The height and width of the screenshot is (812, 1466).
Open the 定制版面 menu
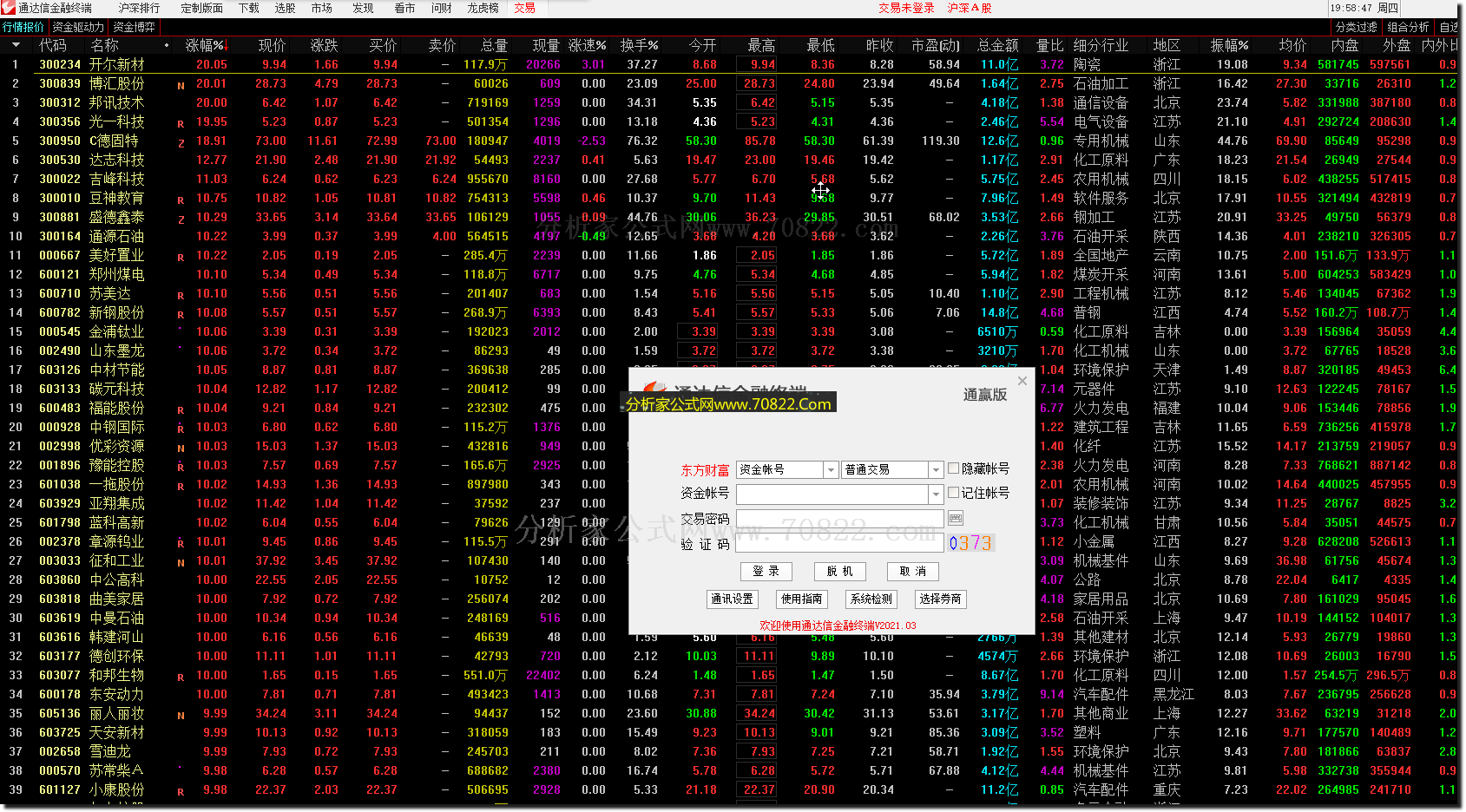click(202, 8)
